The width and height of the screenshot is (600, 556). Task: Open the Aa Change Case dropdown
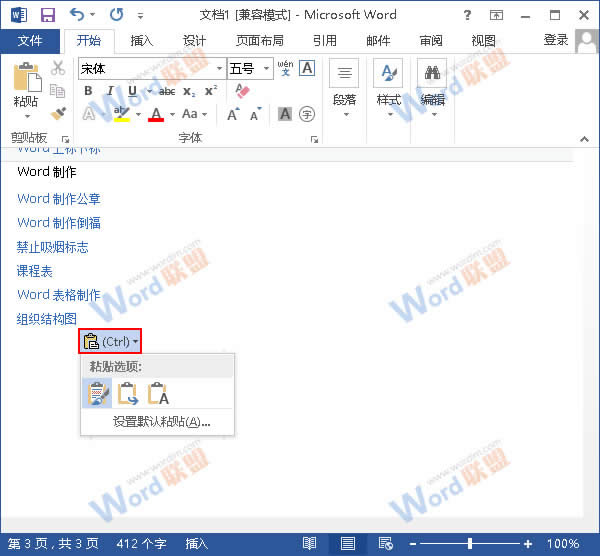click(x=194, y=114)
